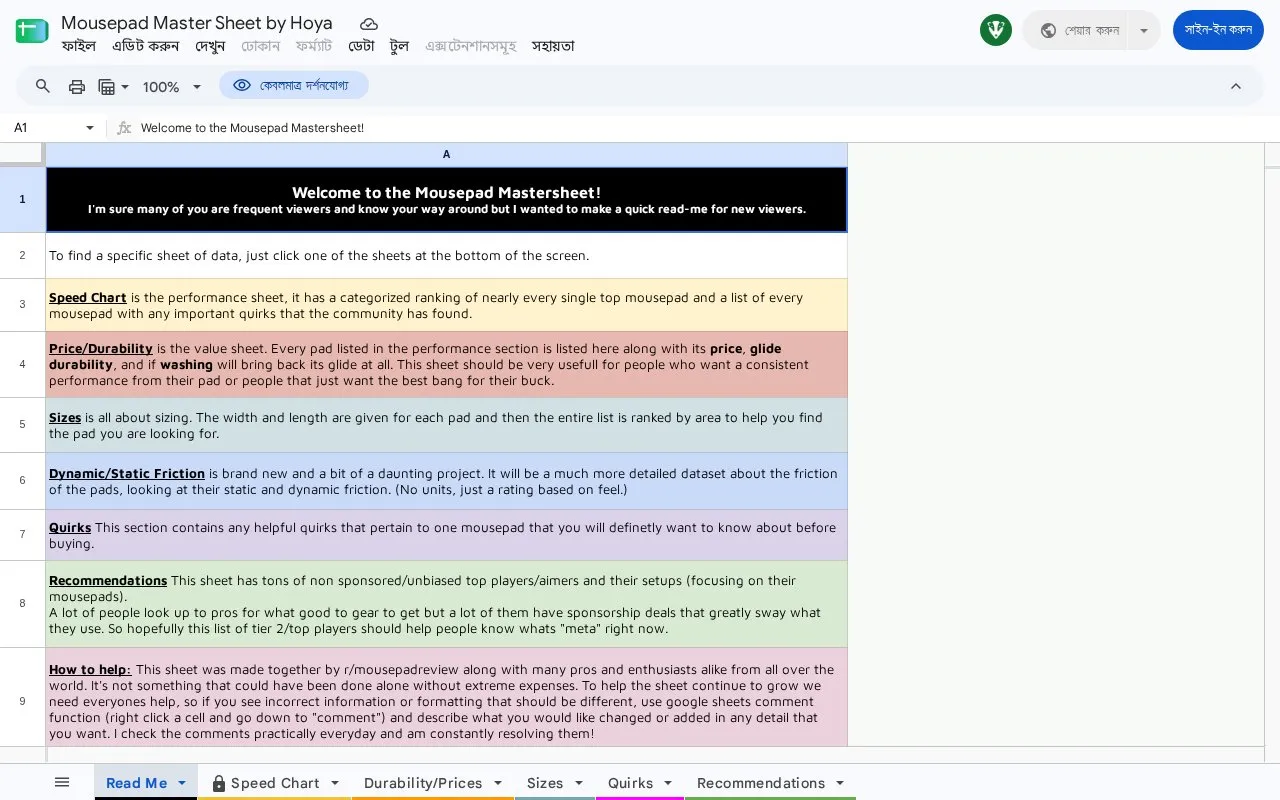Viewport: 1280px width, 800px height.
Task: Select column A header
Action: coord(446,154)
